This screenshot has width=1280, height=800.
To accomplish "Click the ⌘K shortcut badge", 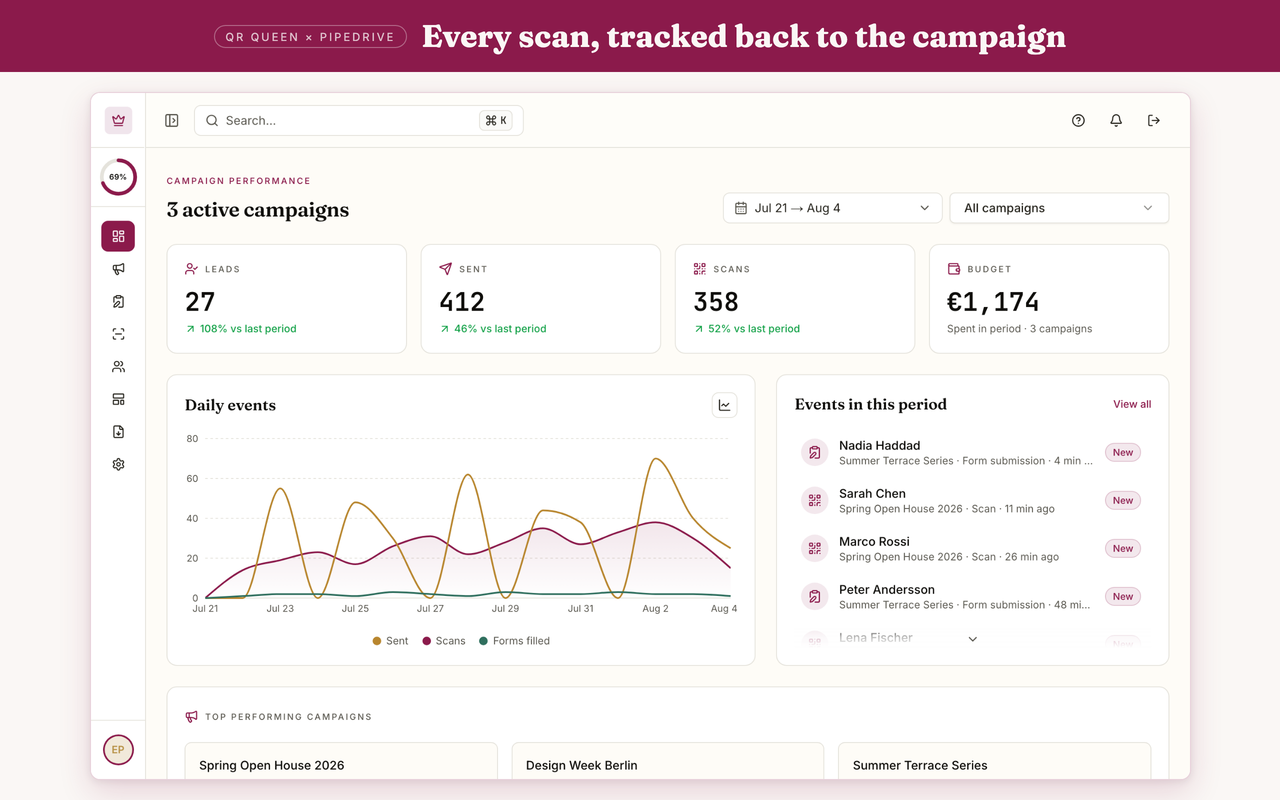I will coord(496,120).
